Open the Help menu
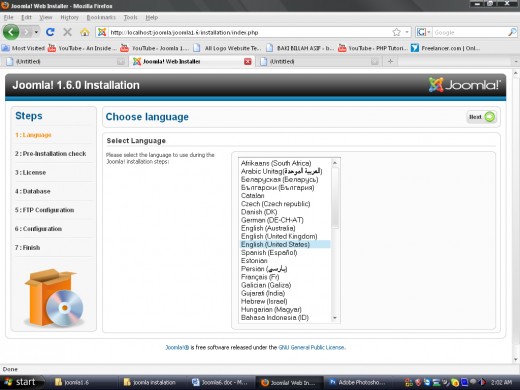The height and width of the screenshot is (390, 520). click(151, 17)
